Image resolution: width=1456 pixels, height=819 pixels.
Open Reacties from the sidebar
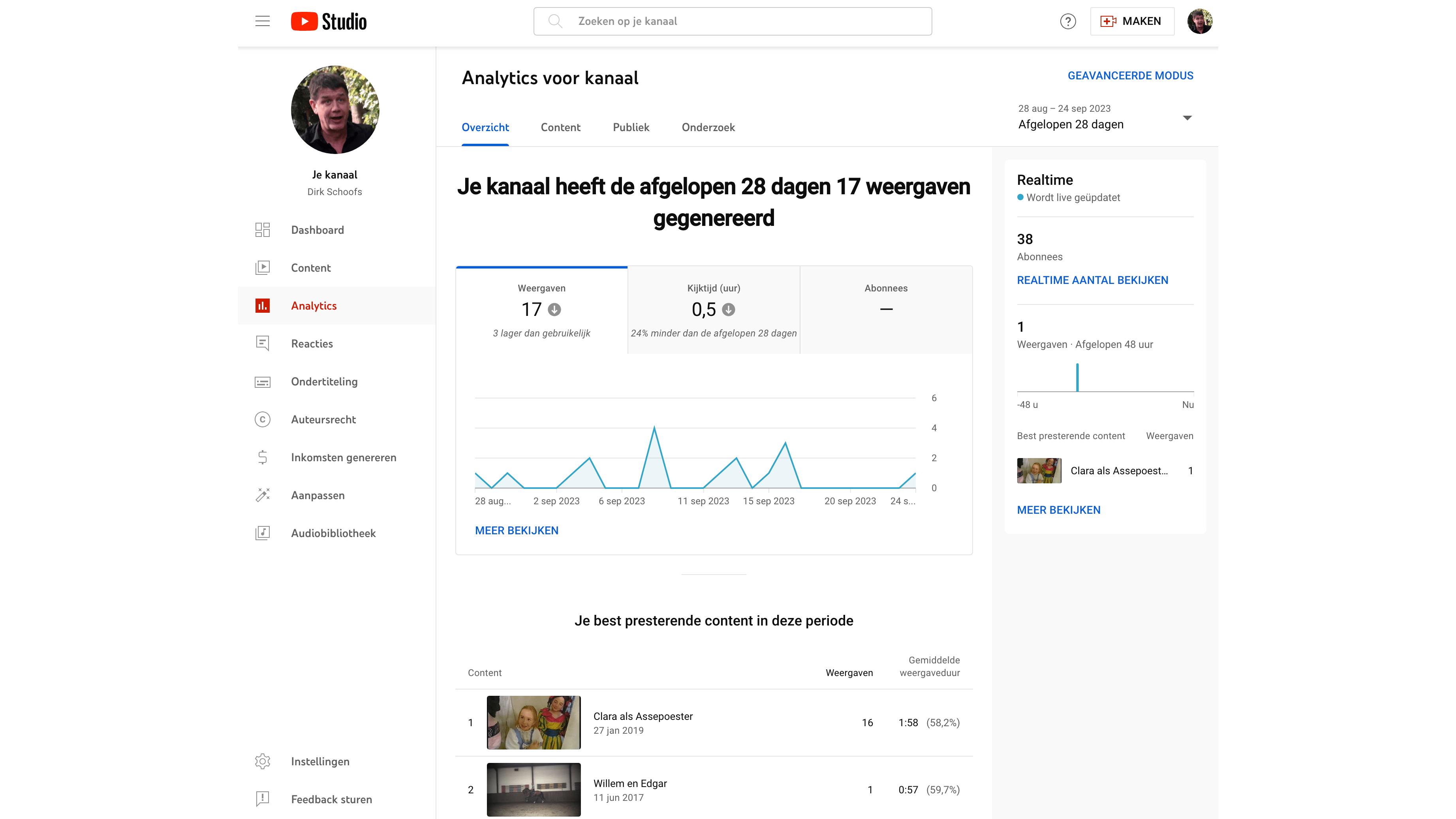[x=312, y=344]
